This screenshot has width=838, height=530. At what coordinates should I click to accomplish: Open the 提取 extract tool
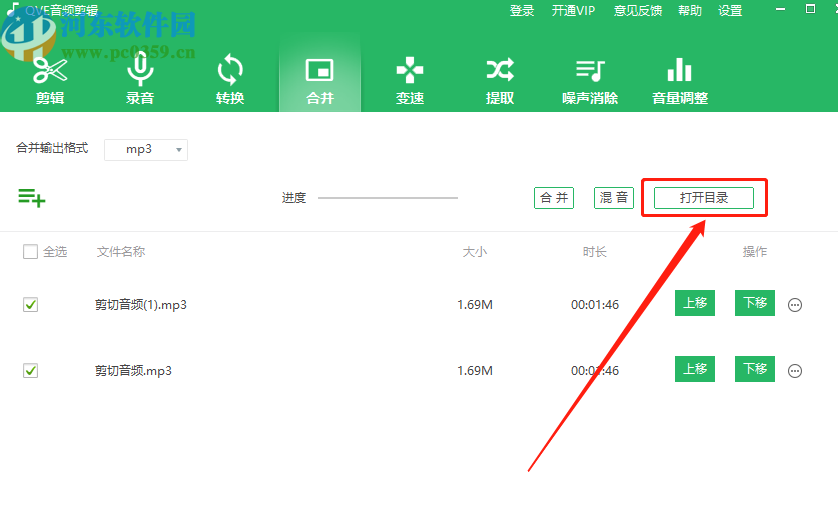(500, 80)
